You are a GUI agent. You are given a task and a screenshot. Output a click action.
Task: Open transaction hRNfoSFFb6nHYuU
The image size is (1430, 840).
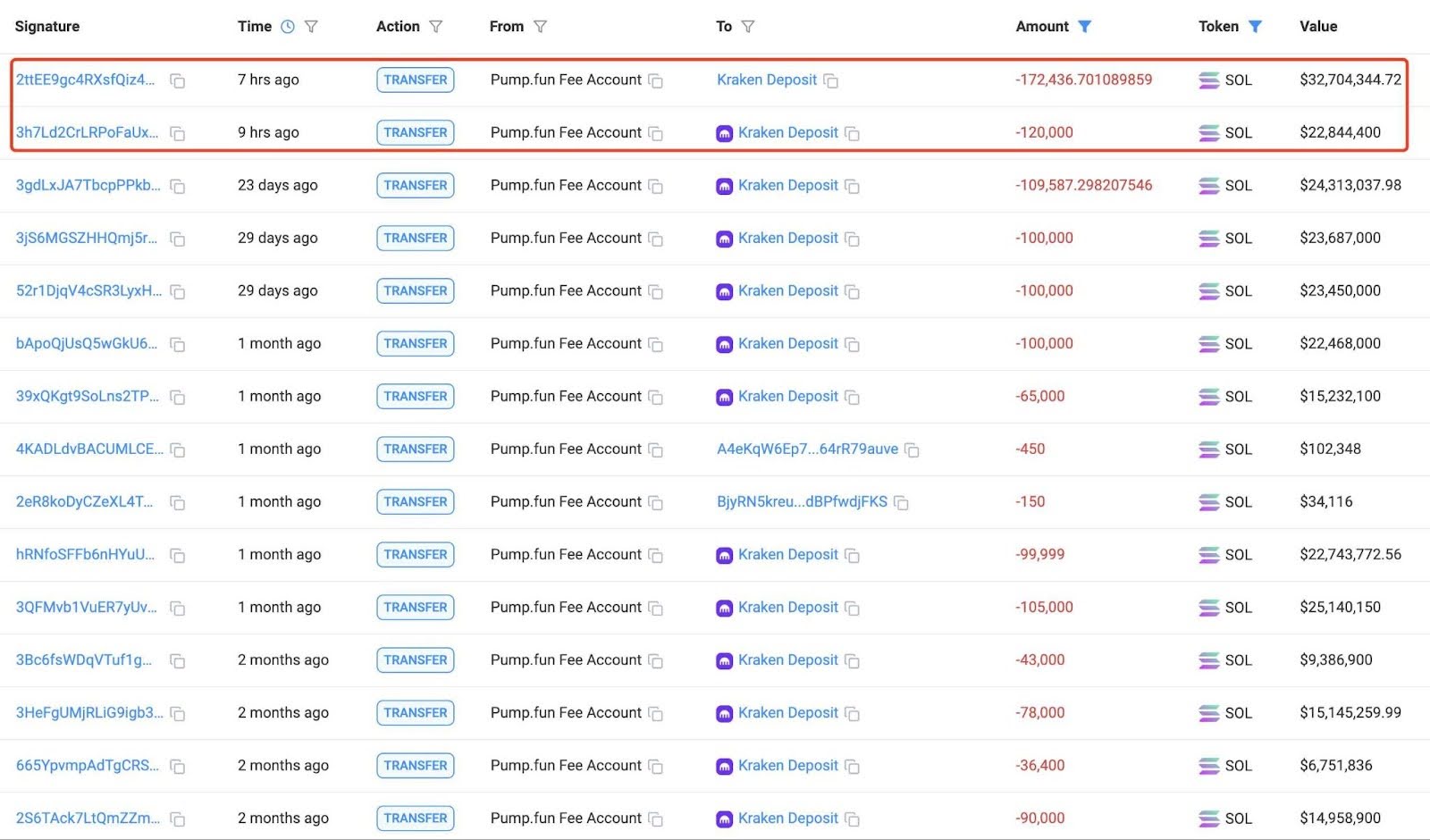[85, 554]
